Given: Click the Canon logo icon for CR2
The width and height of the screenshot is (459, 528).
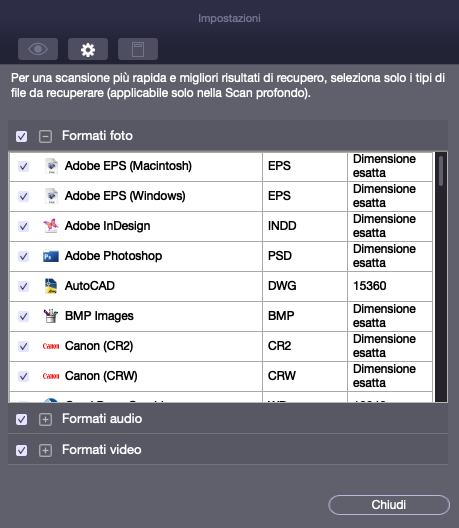Looking at the screenshot, I should pyautogui.click(x=51, y=346).
